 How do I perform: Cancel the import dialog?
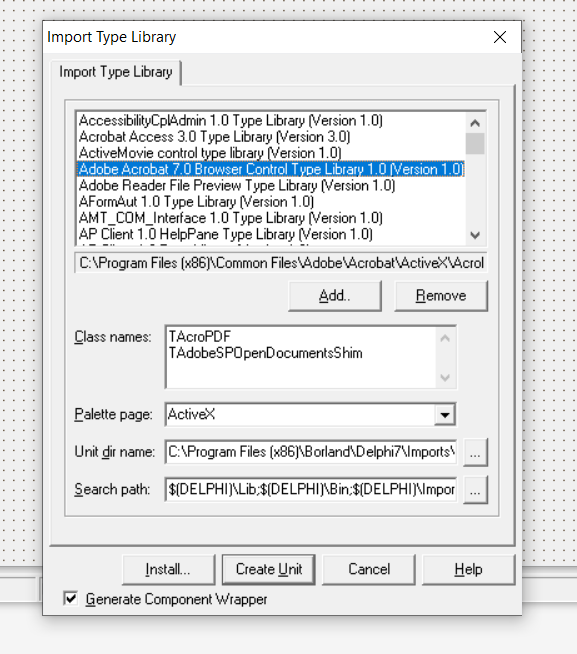[369, 569]
